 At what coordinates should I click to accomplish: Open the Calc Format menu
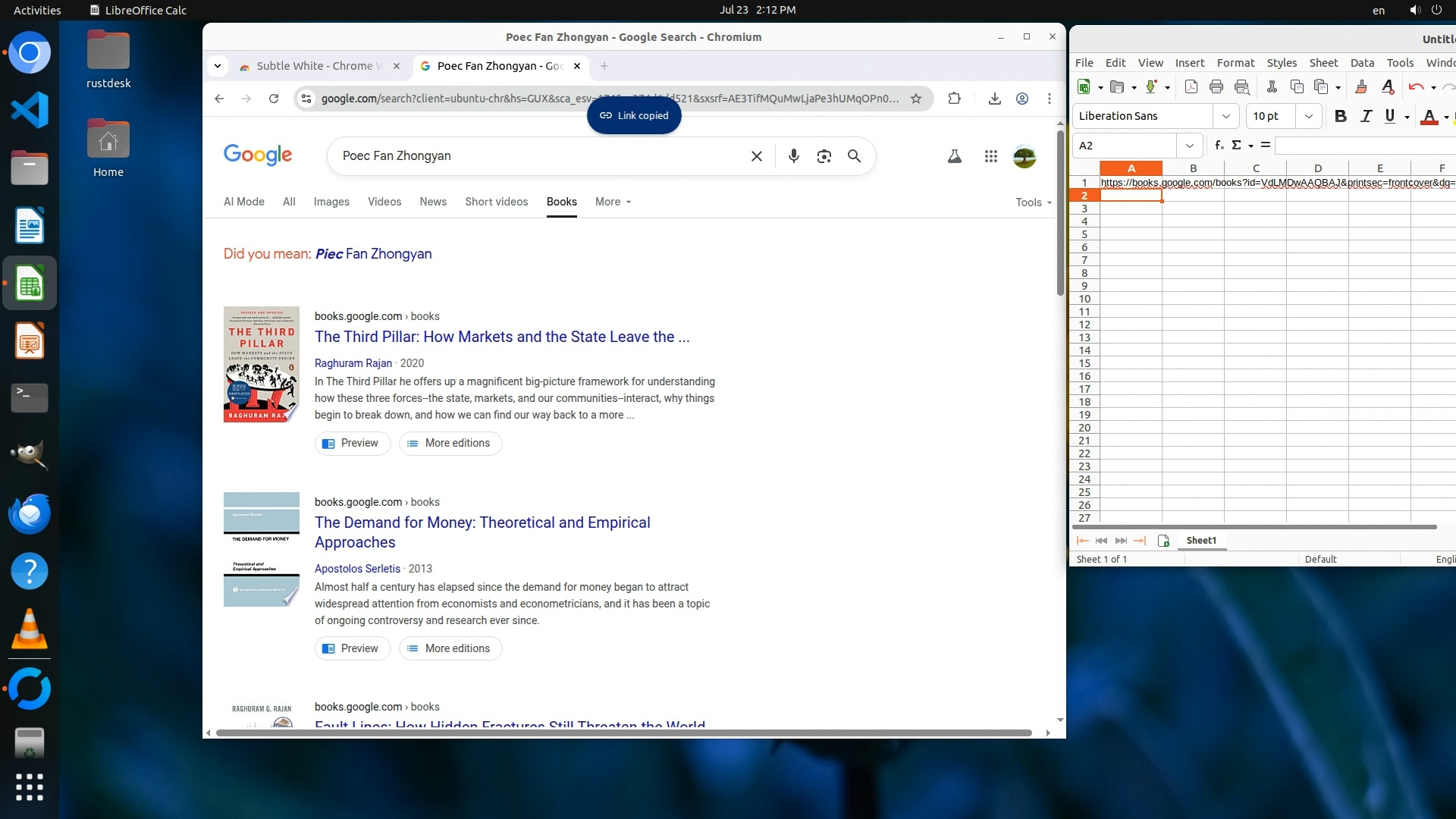(x=1235, y=63)
